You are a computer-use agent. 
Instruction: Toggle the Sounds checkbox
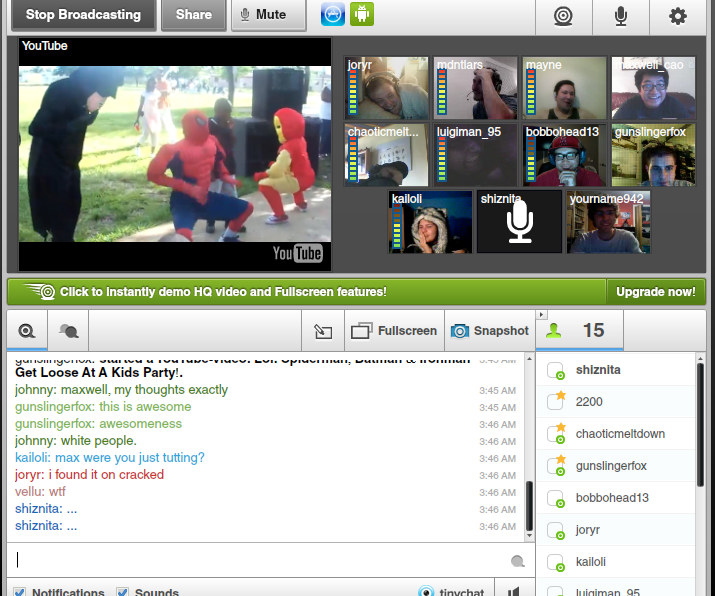pos(122,592)
